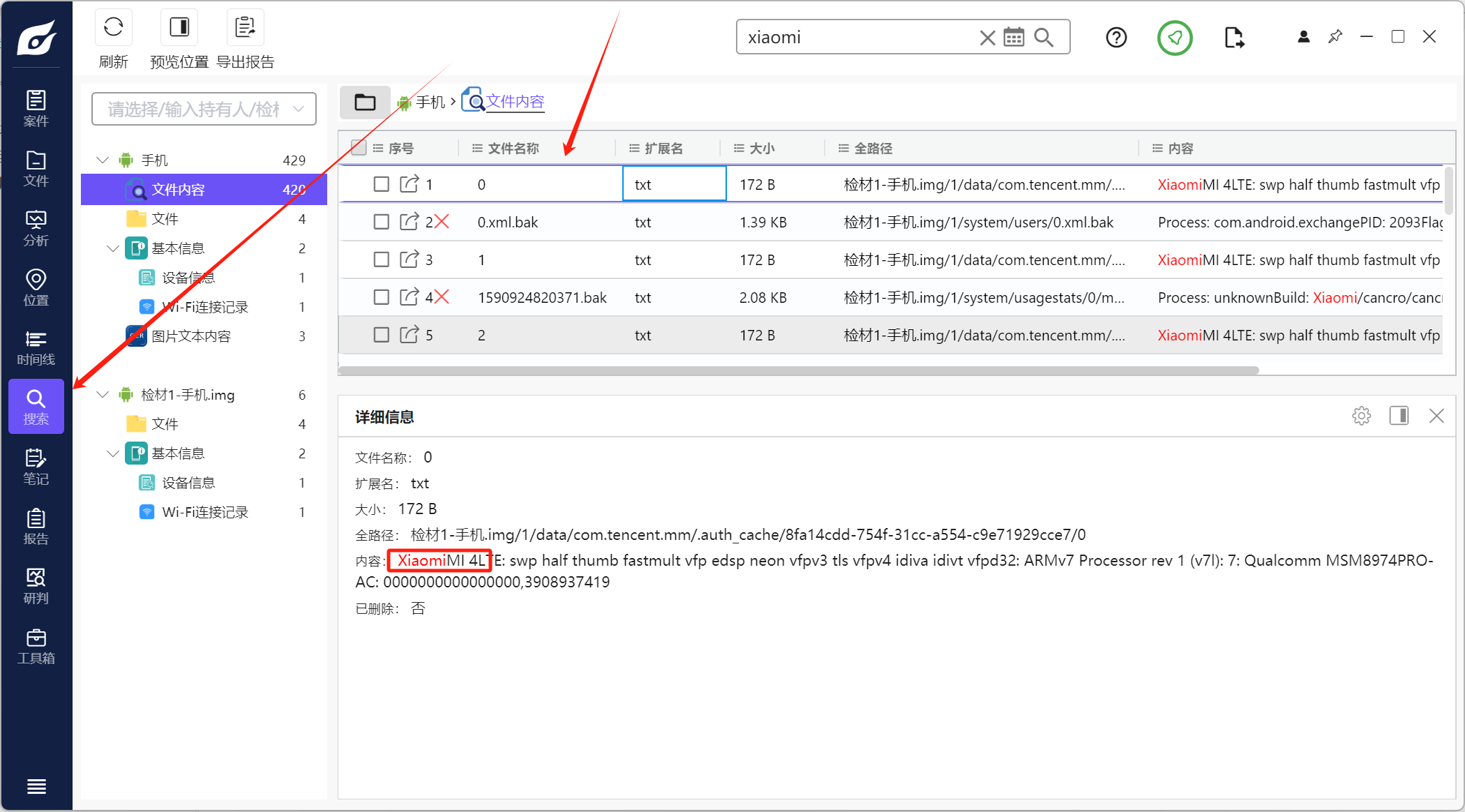Click the magnifier search icon in search box
The height and width of the screenshot is (812, 1465).
pos(1044,37)
